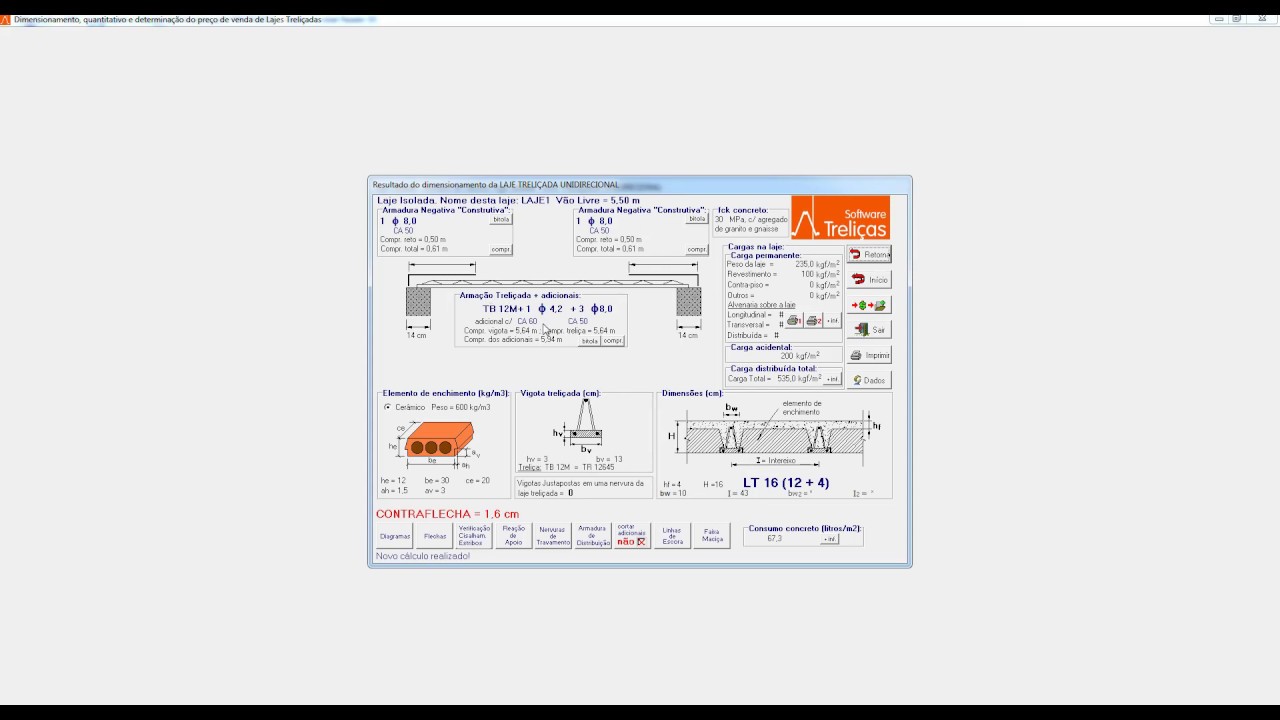Open Faixa Maciça
1280x720 pixels.
point(712,536)
